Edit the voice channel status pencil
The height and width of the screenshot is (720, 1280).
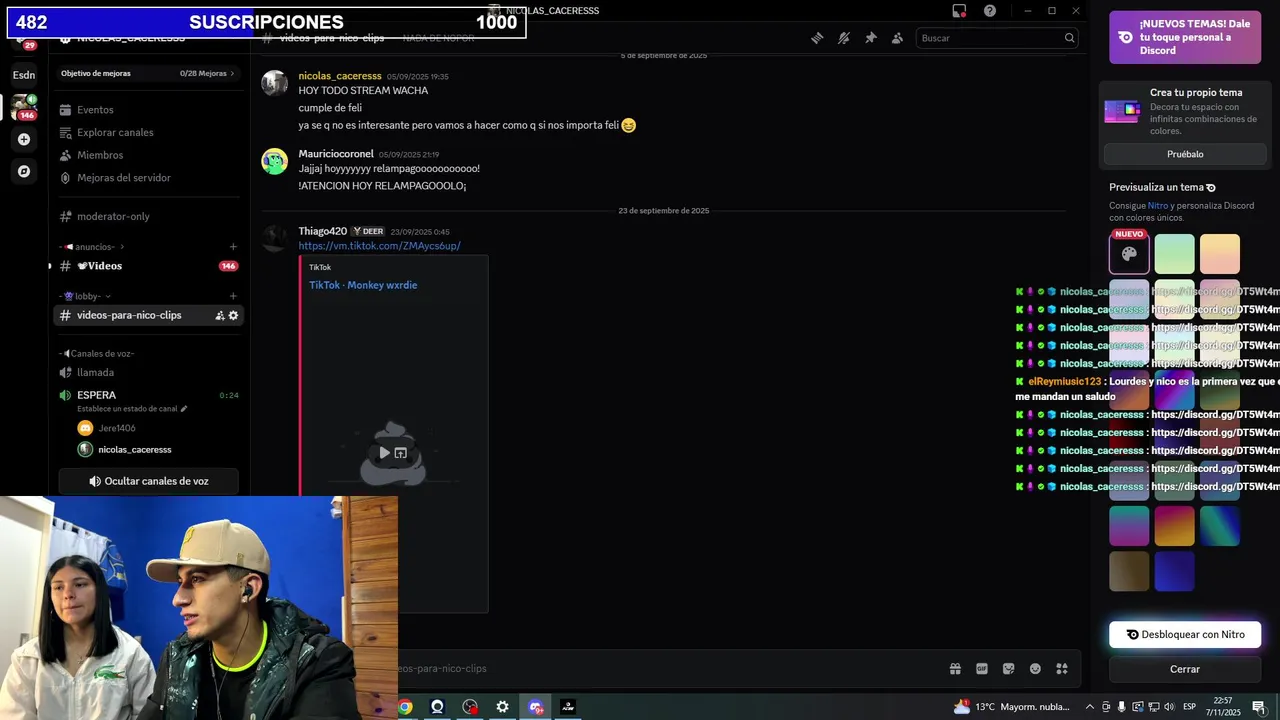[x=184, y=409]
